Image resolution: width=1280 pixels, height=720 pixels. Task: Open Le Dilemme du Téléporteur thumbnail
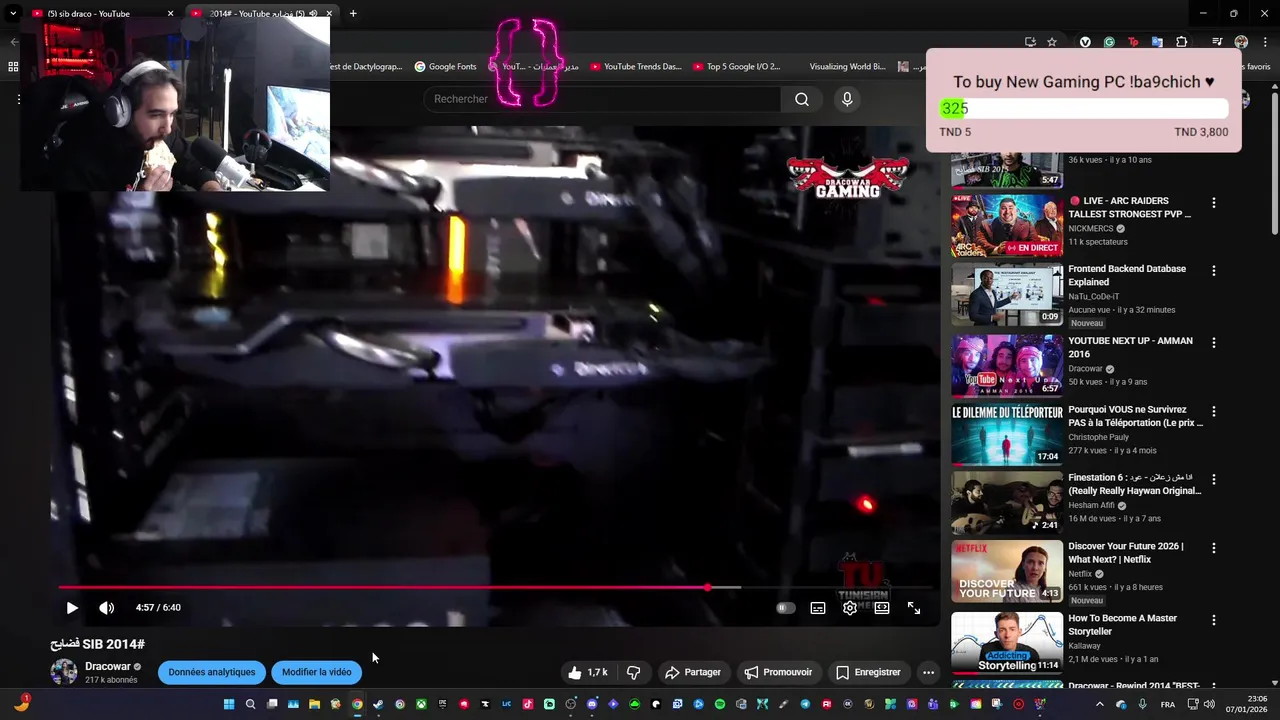(1007, 434)
